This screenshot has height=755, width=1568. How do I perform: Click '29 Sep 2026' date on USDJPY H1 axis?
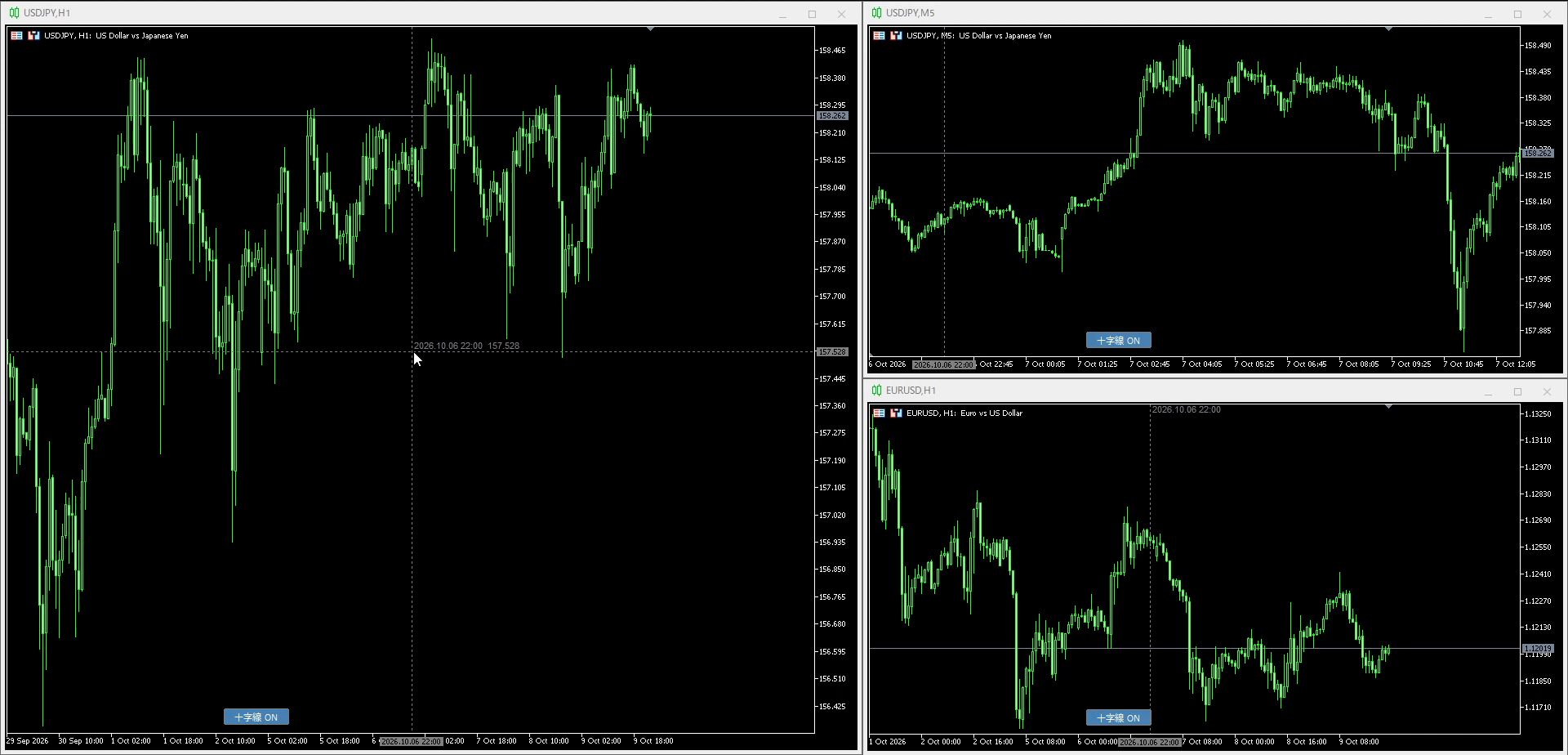click(x=28, y=741)
